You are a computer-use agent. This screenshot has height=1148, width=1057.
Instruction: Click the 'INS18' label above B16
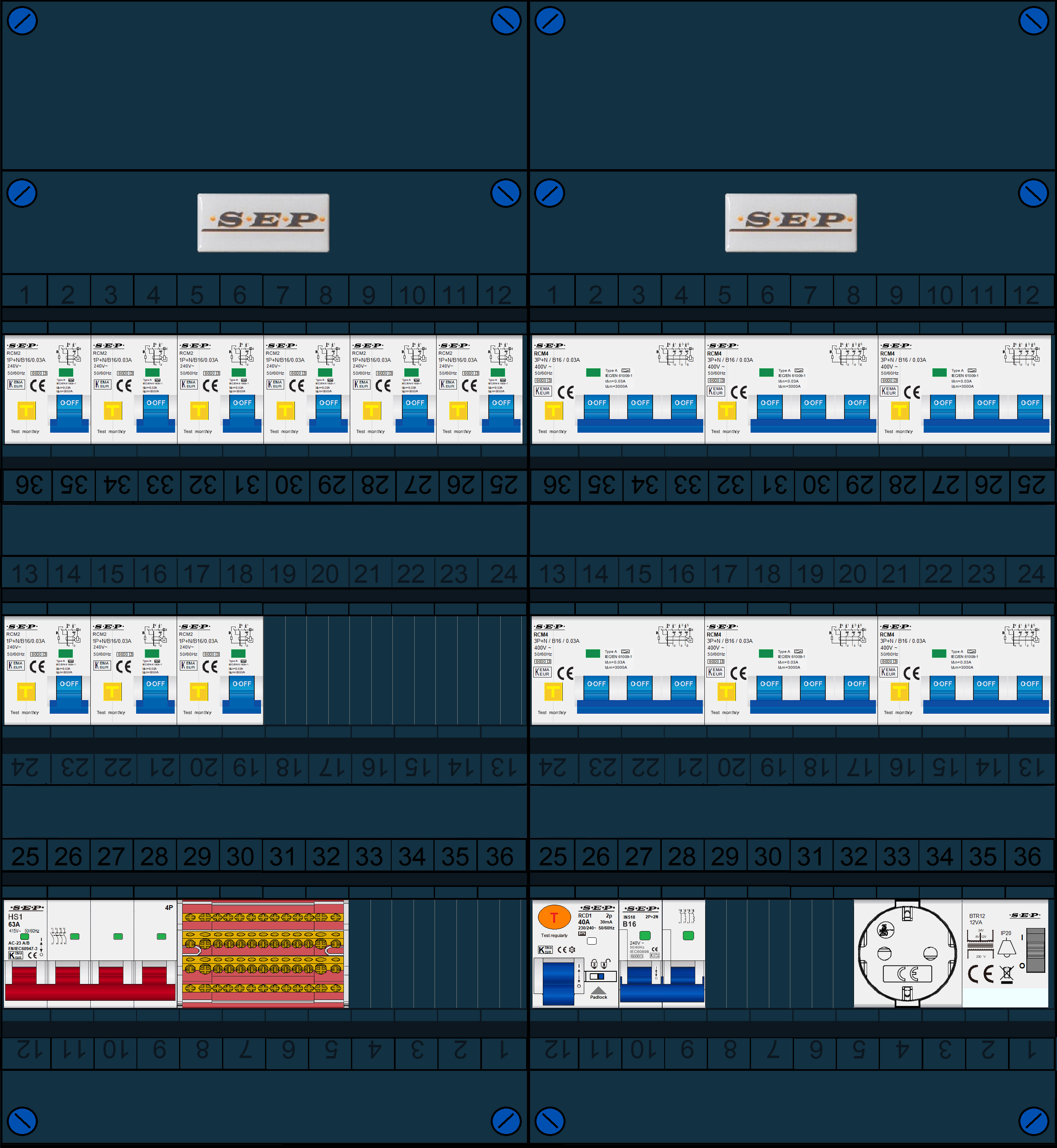(629, 917)
